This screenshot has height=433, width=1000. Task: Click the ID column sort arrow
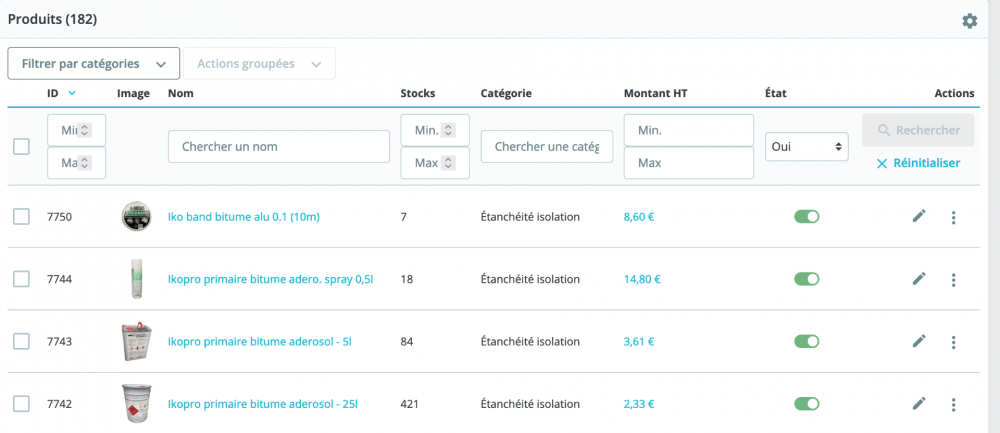coord(72,94)
